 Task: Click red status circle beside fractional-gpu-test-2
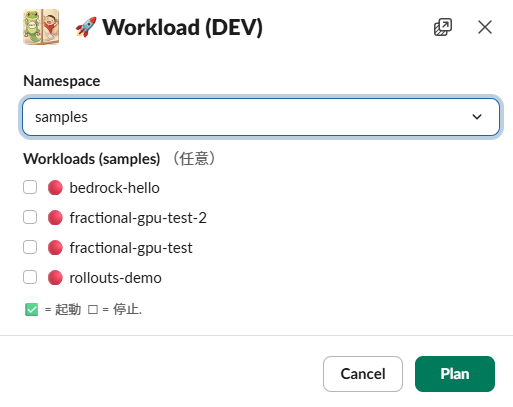pos(55,218)
